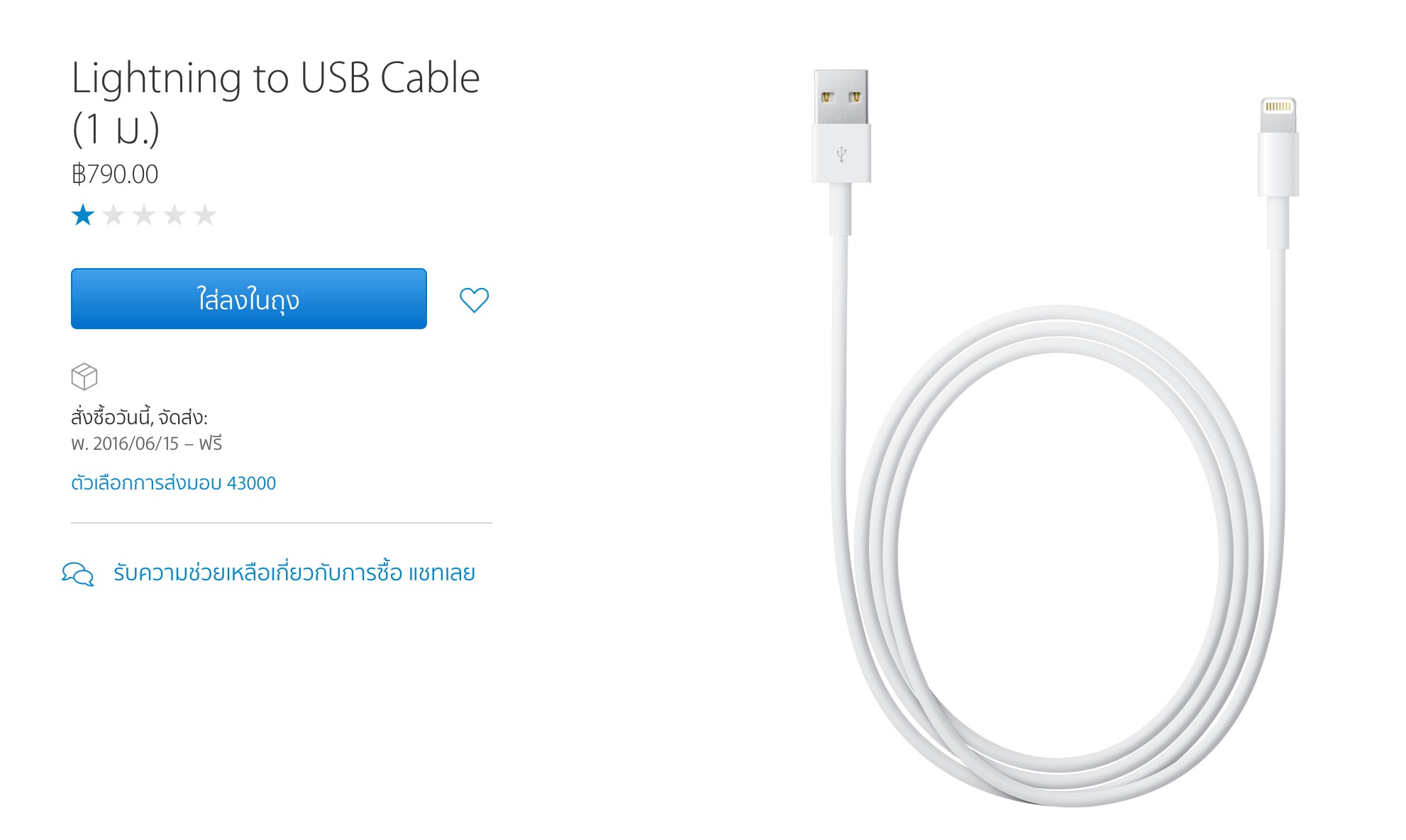Click the first blue rating star

pyautogui.click(x=83, y=214)
